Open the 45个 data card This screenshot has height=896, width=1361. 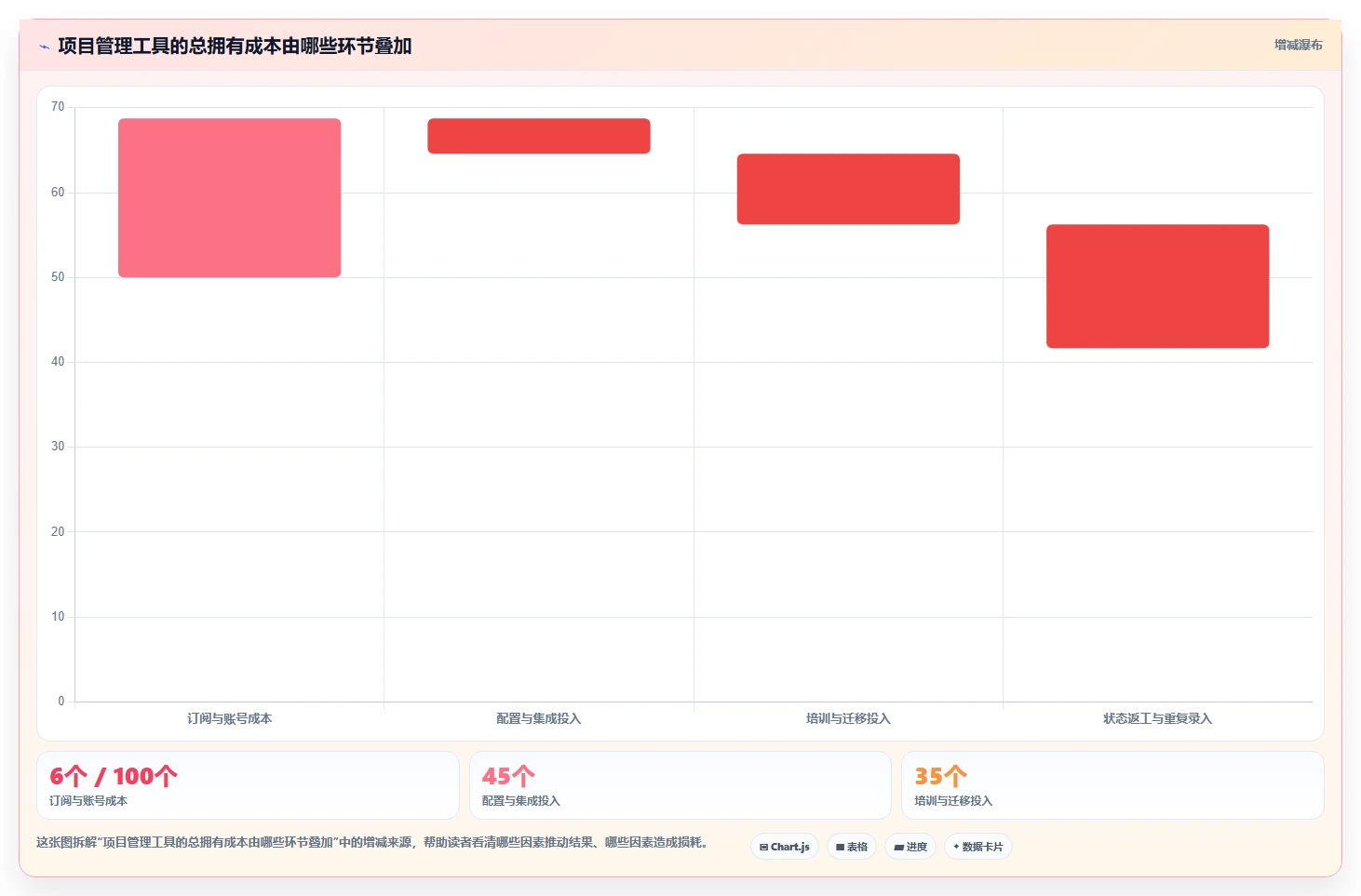[x=680, y=785]
